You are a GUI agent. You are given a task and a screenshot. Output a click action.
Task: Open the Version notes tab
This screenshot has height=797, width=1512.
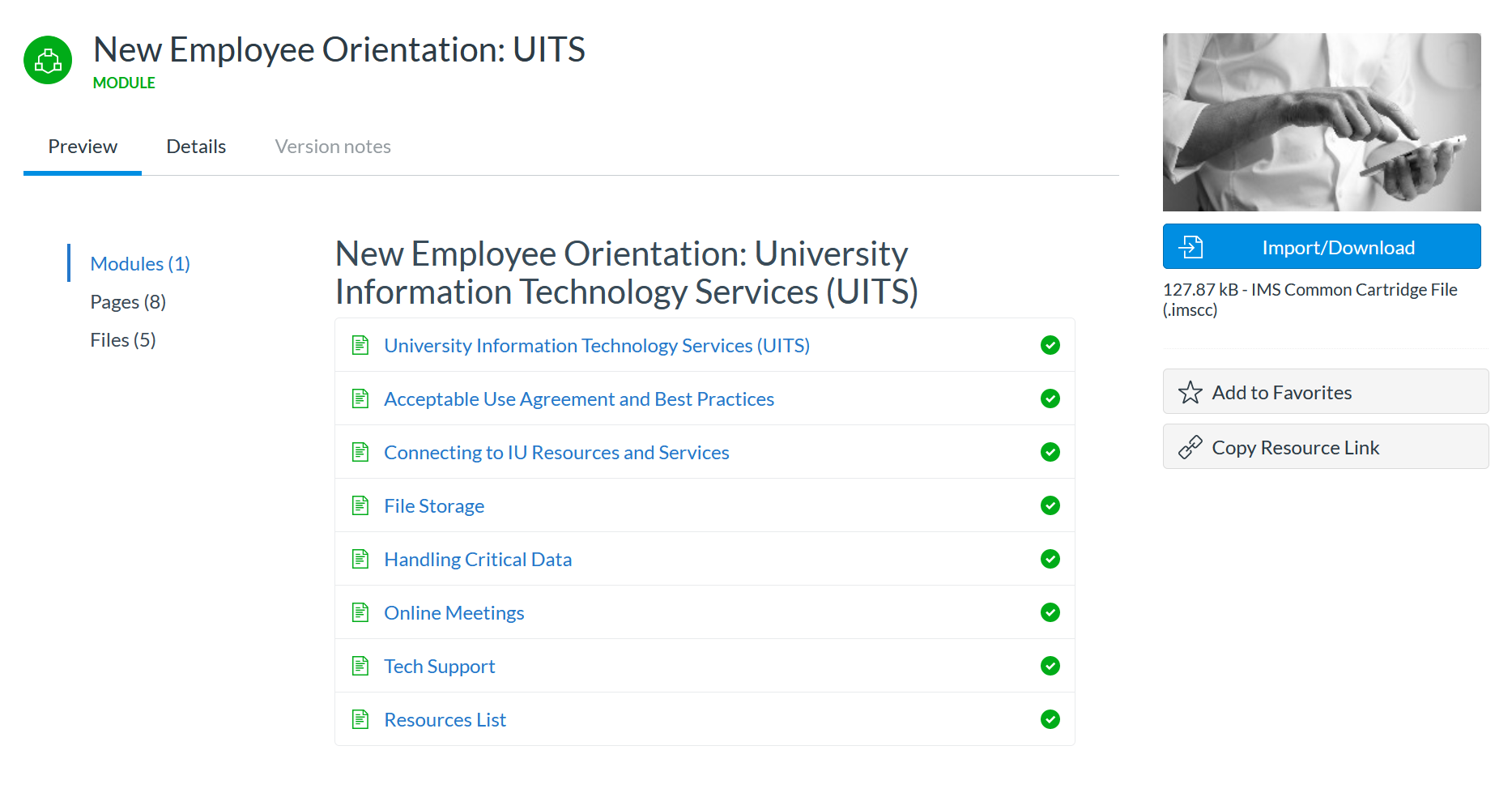[333, 147]
